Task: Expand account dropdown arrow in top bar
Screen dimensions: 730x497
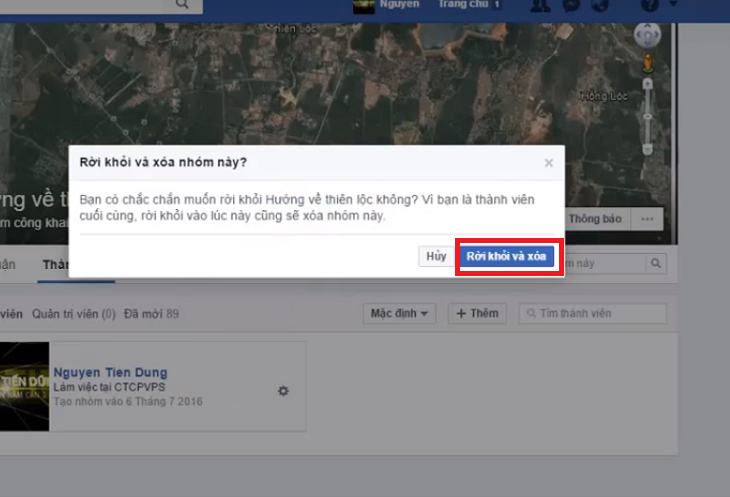Action: (673, 4)
